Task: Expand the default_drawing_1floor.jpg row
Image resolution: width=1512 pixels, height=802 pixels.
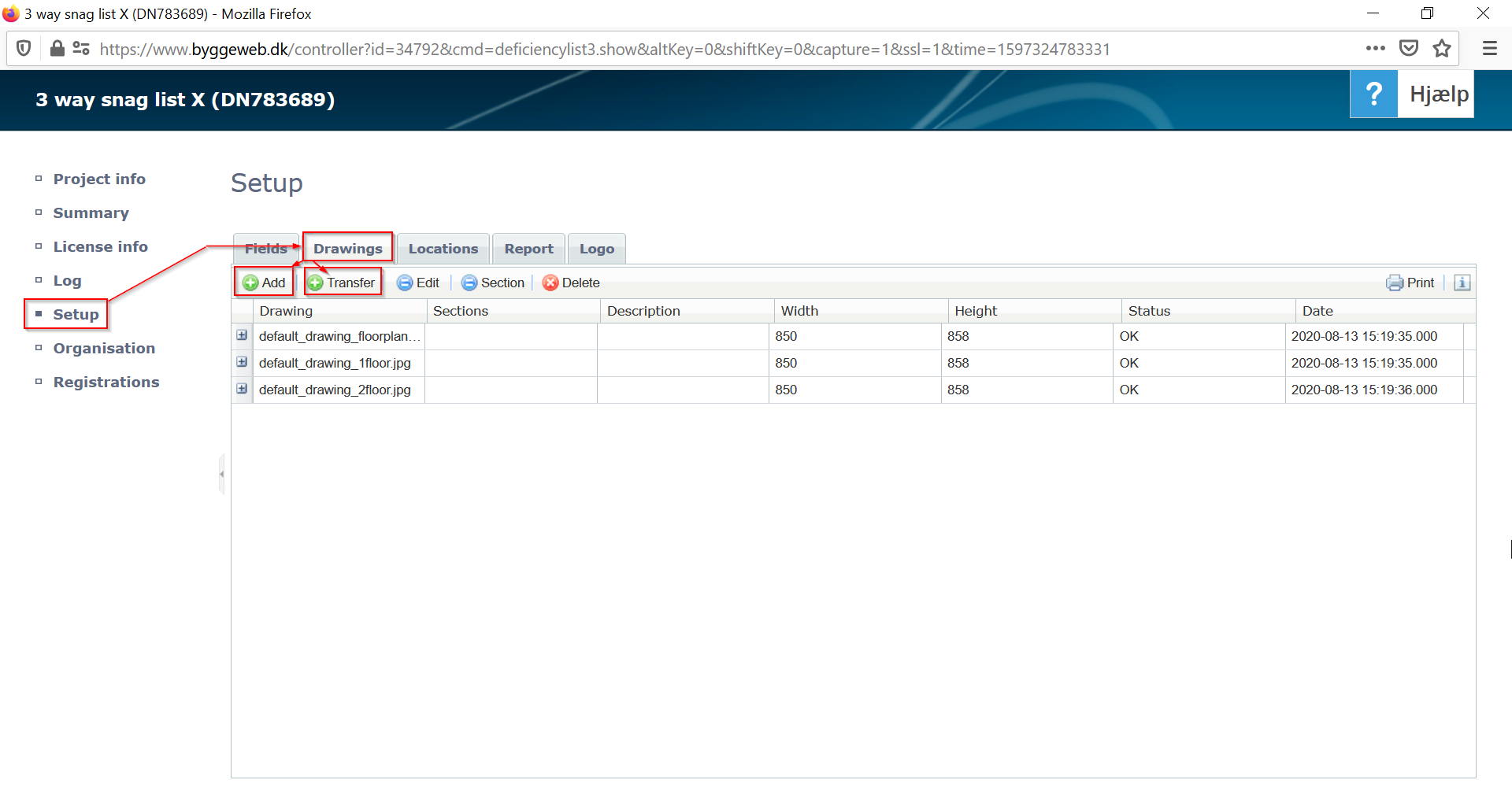Action: [x=242, y=362]
